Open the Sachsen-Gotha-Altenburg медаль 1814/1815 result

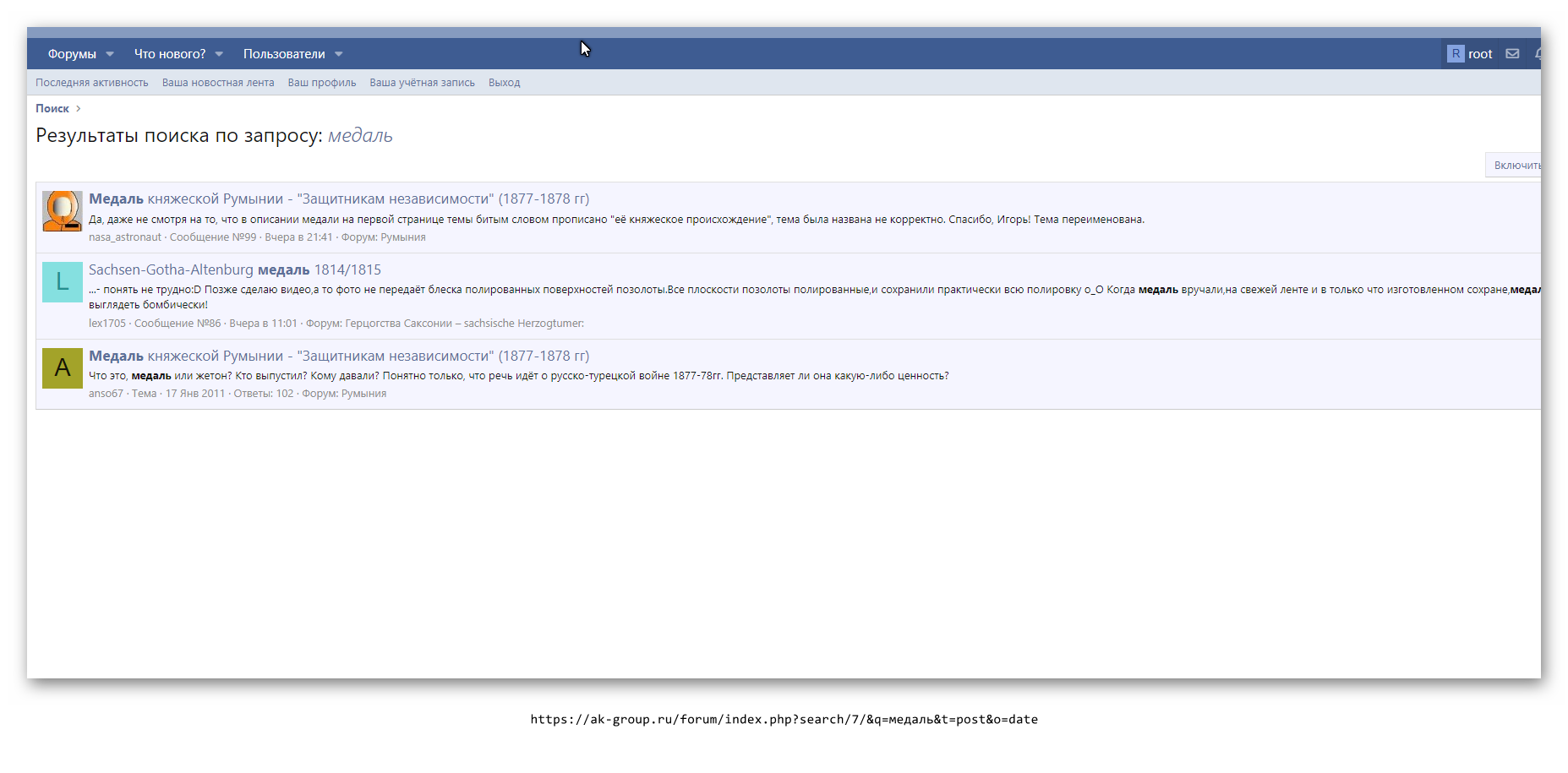tap(235, 269)
